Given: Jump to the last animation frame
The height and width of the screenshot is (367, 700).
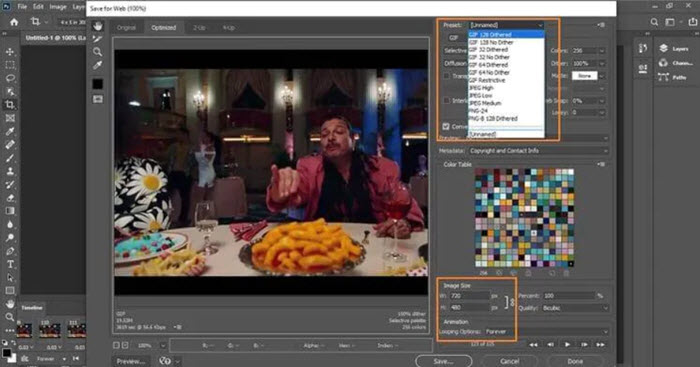Looking at the screenshot, I should tap(600, 345).
